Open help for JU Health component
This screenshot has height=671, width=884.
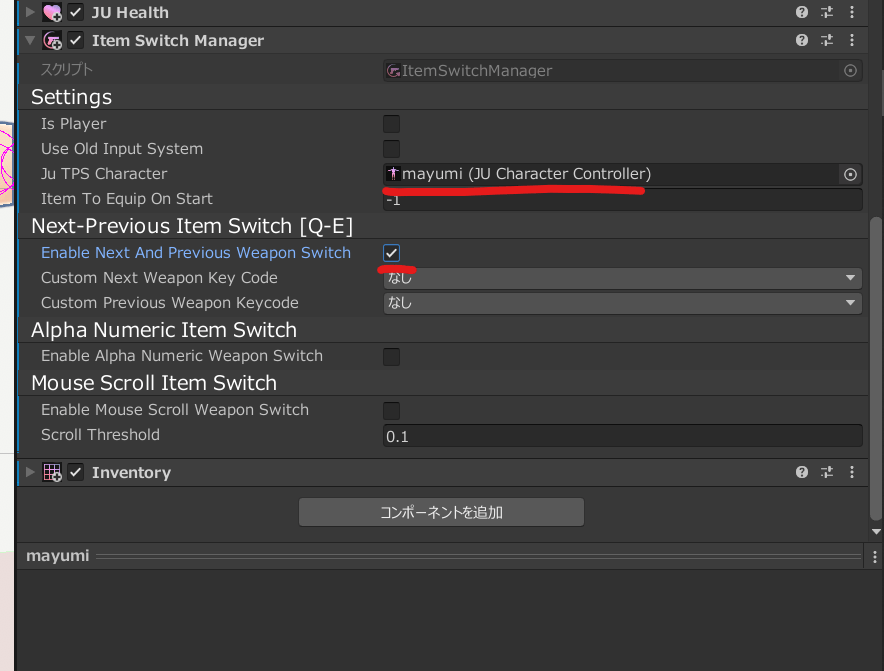coord(801,12)
